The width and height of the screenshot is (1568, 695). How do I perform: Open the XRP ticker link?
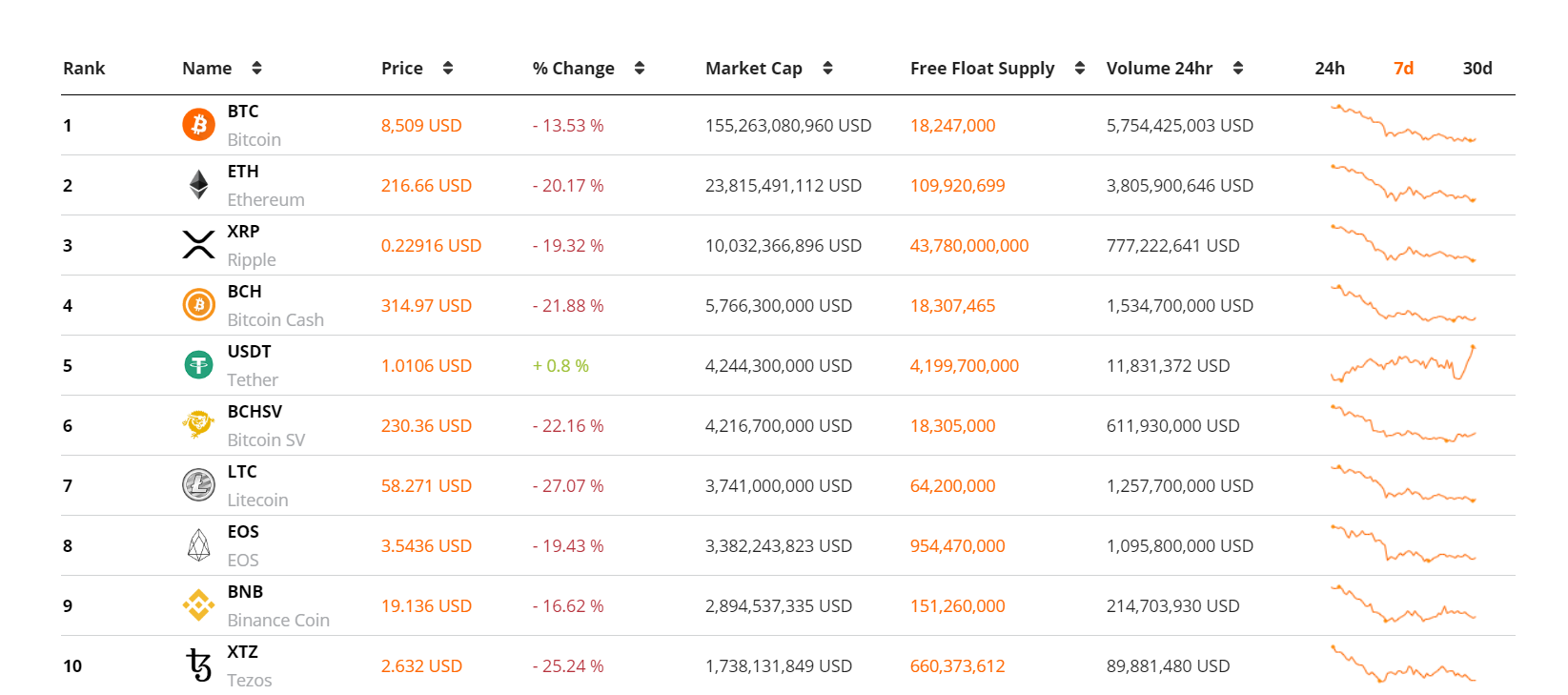243,231
